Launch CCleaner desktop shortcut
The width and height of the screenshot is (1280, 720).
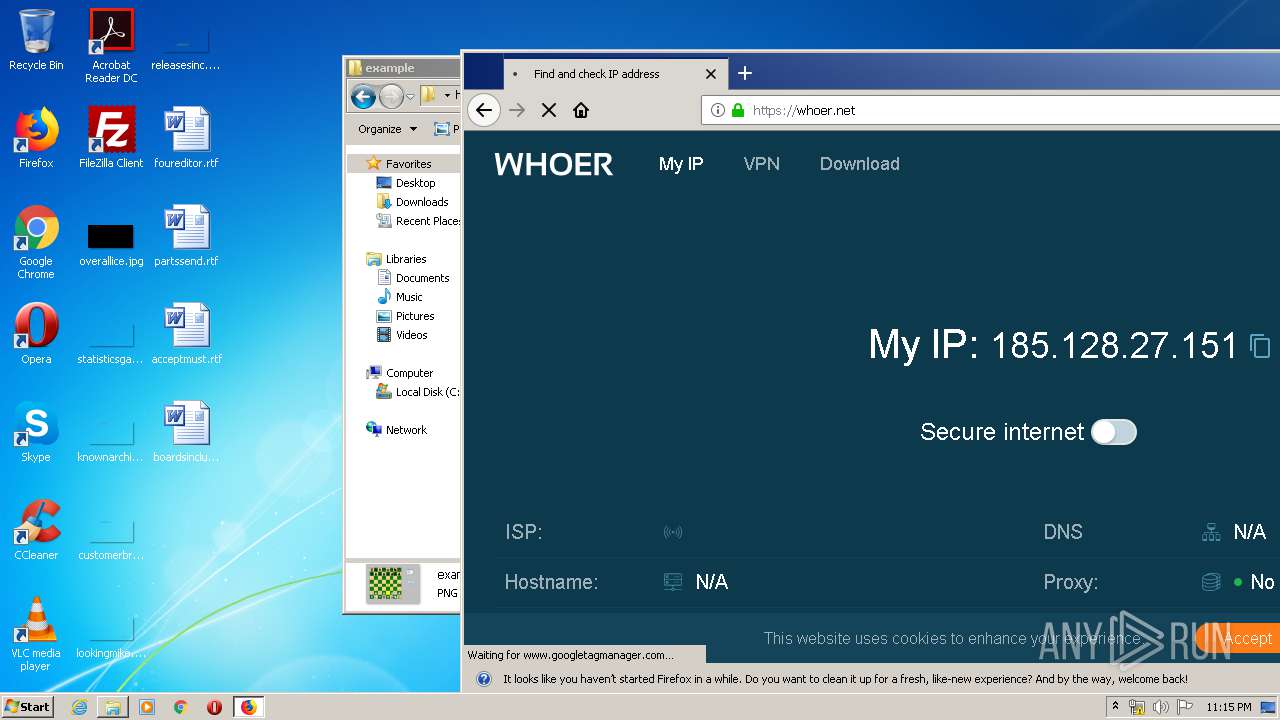[x=36, y=530]
